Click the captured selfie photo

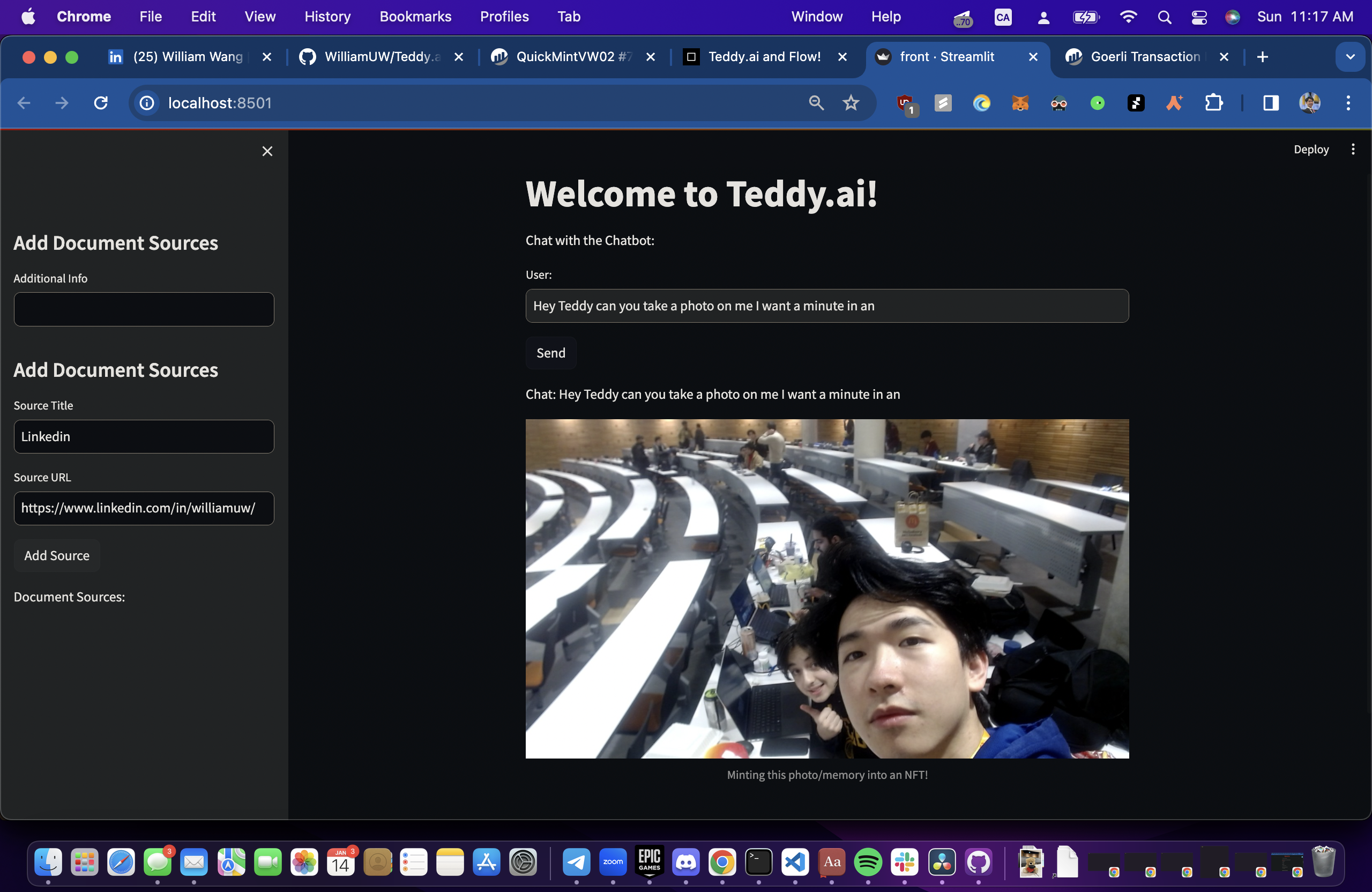(826, 588)
